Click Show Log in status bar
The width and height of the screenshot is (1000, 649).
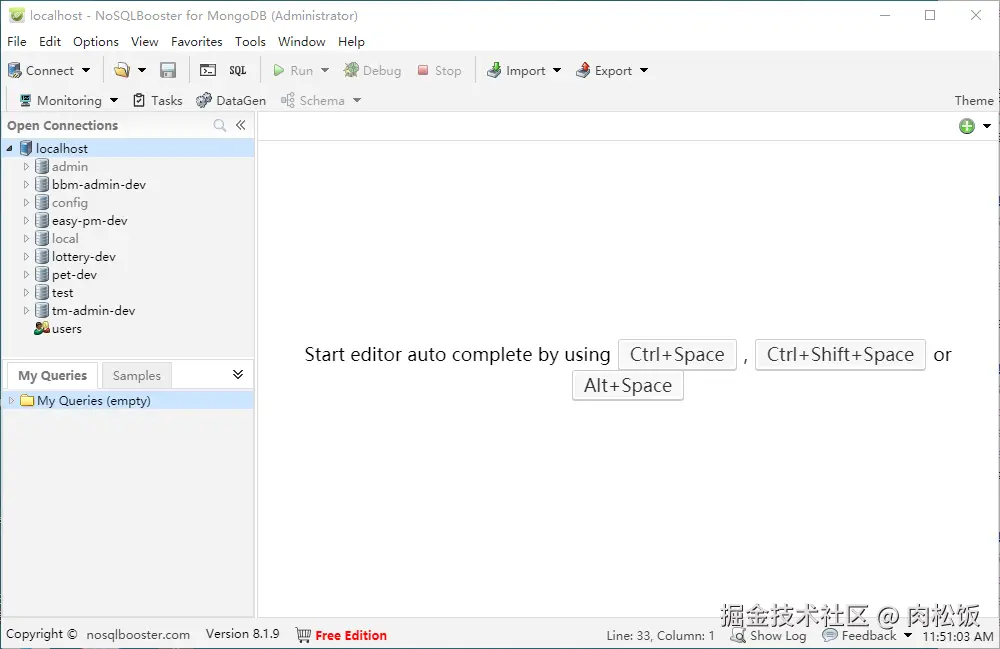pyautogui.click(x=768, y=635)
